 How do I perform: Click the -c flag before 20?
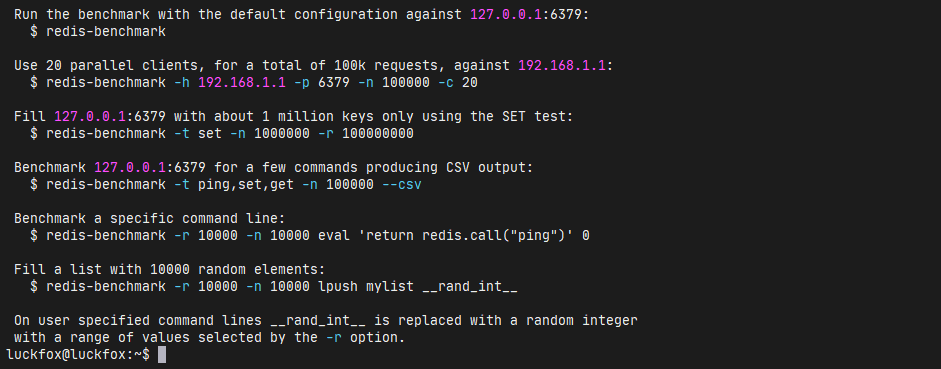446,83
